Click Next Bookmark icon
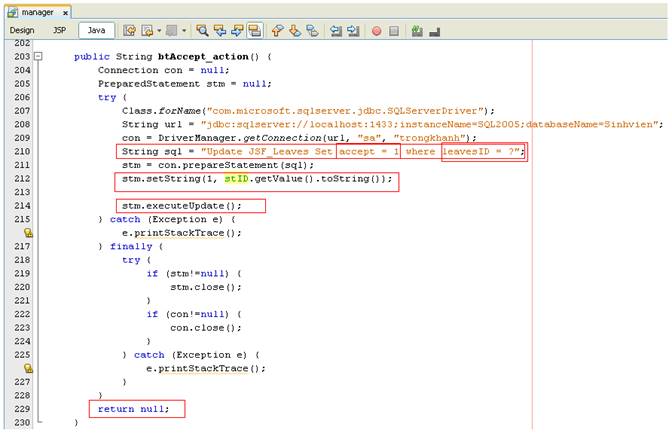 (x=295, y=30)
